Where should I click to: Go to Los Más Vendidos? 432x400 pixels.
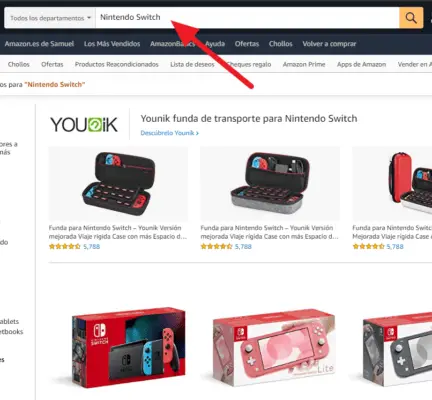tap(112, 44)
